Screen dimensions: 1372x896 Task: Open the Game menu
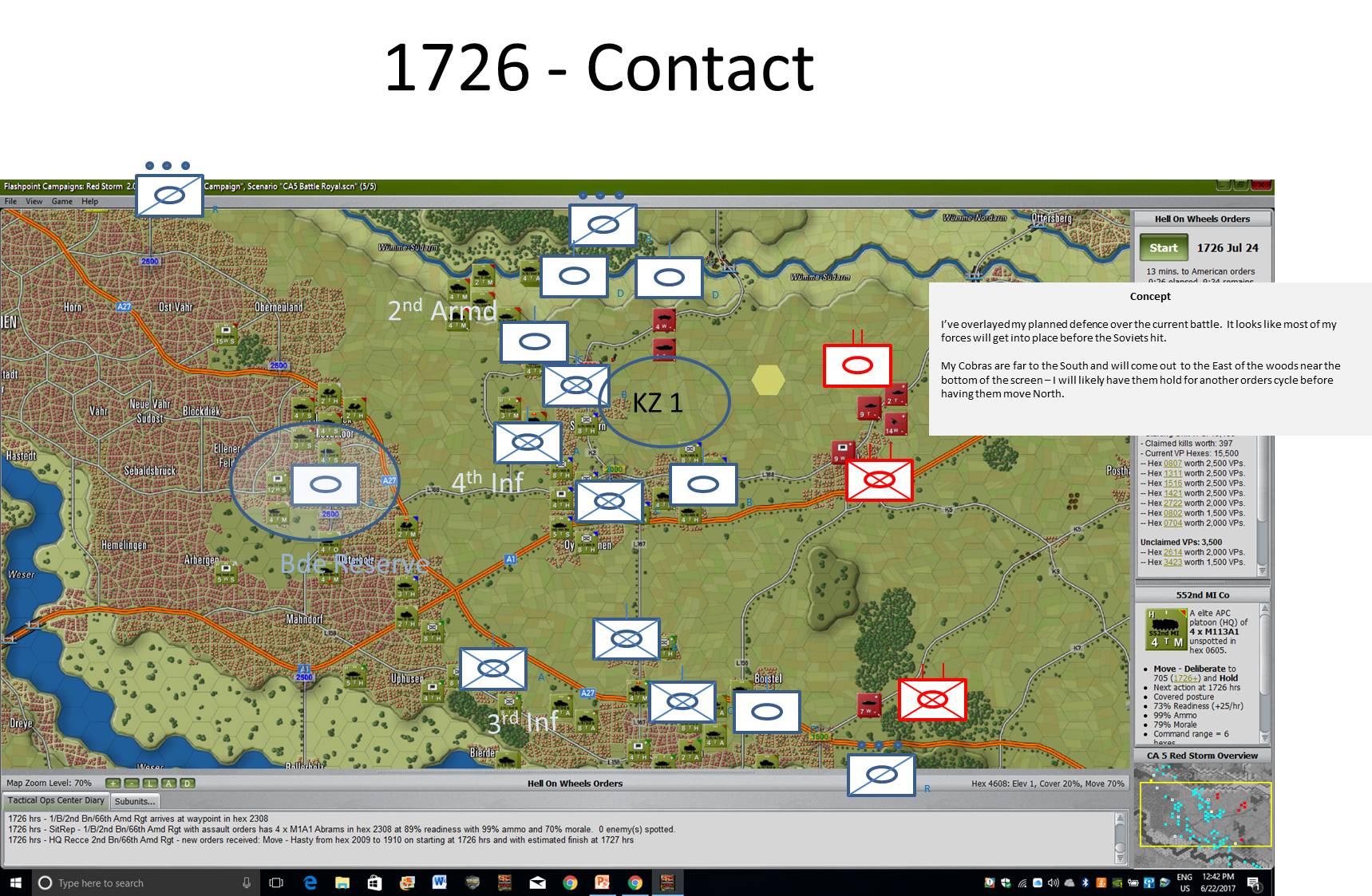62,201
